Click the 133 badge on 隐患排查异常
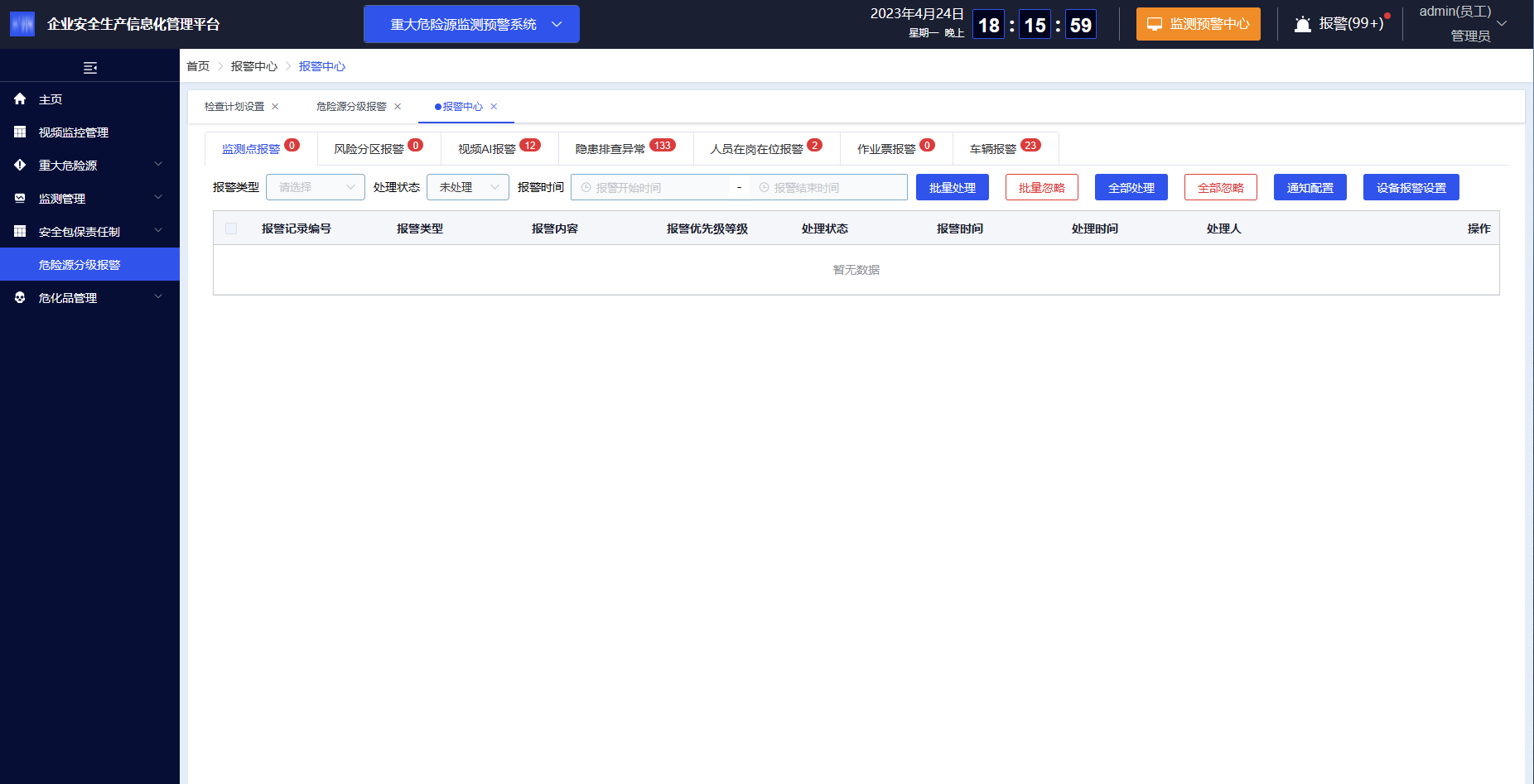1534x784 pixels. tap(663, 145)
